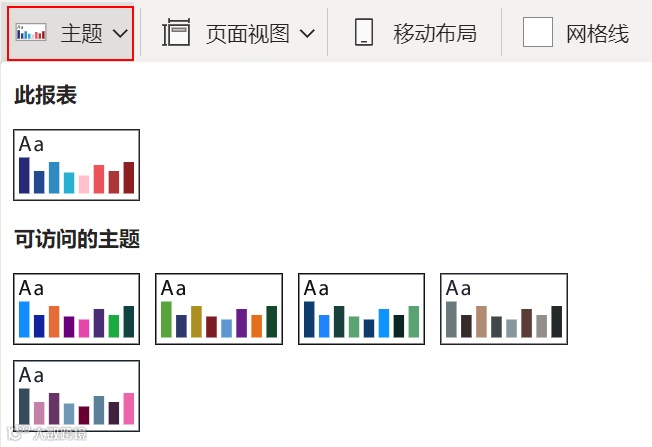Choose the accessible theme with dark navy and teal bars

pos(361,309)
